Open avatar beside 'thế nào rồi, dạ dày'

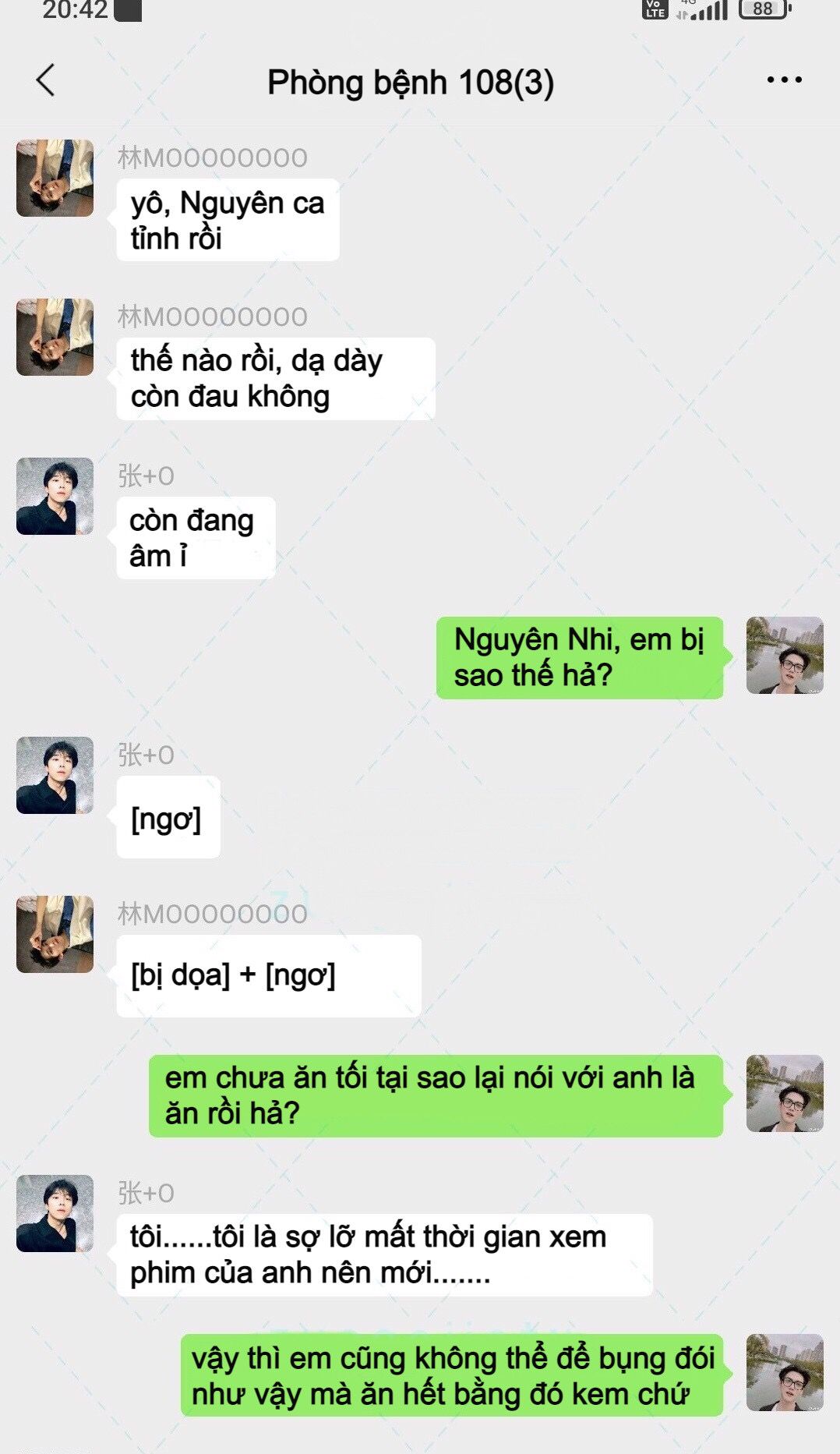coord(55,338)
